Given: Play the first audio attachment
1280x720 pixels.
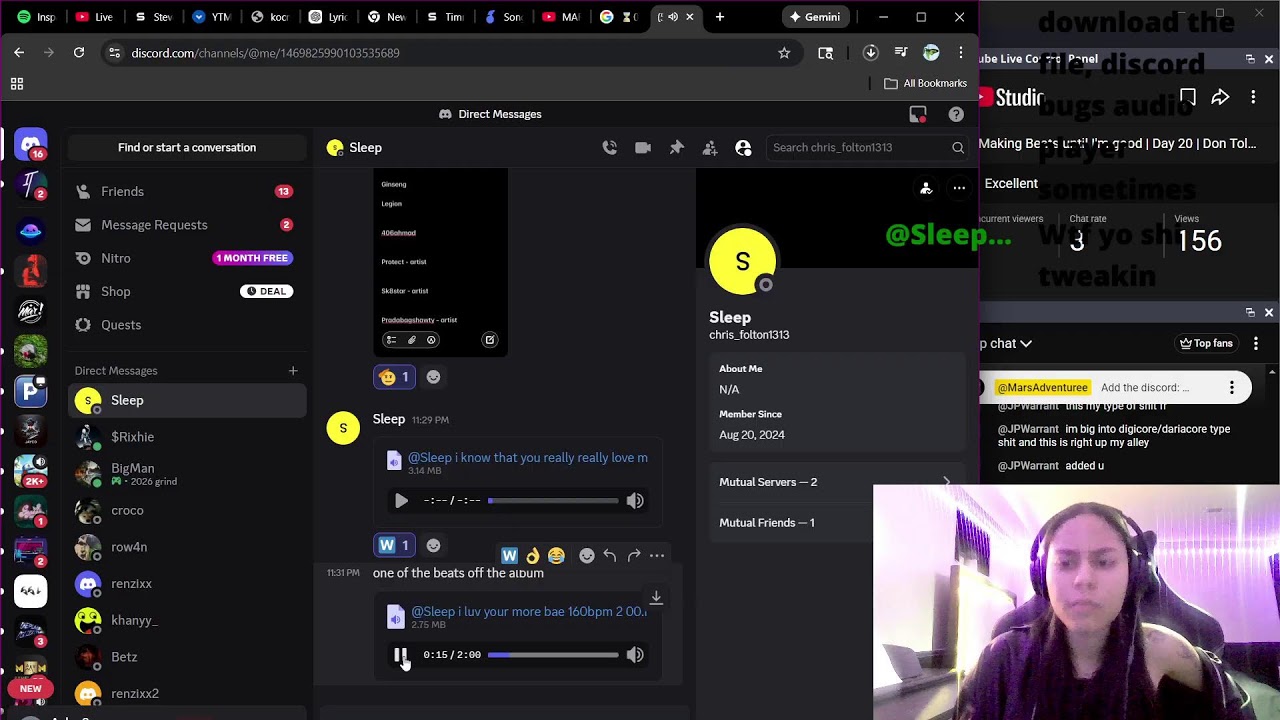Looking at the screenshot, I should (401, 501).
